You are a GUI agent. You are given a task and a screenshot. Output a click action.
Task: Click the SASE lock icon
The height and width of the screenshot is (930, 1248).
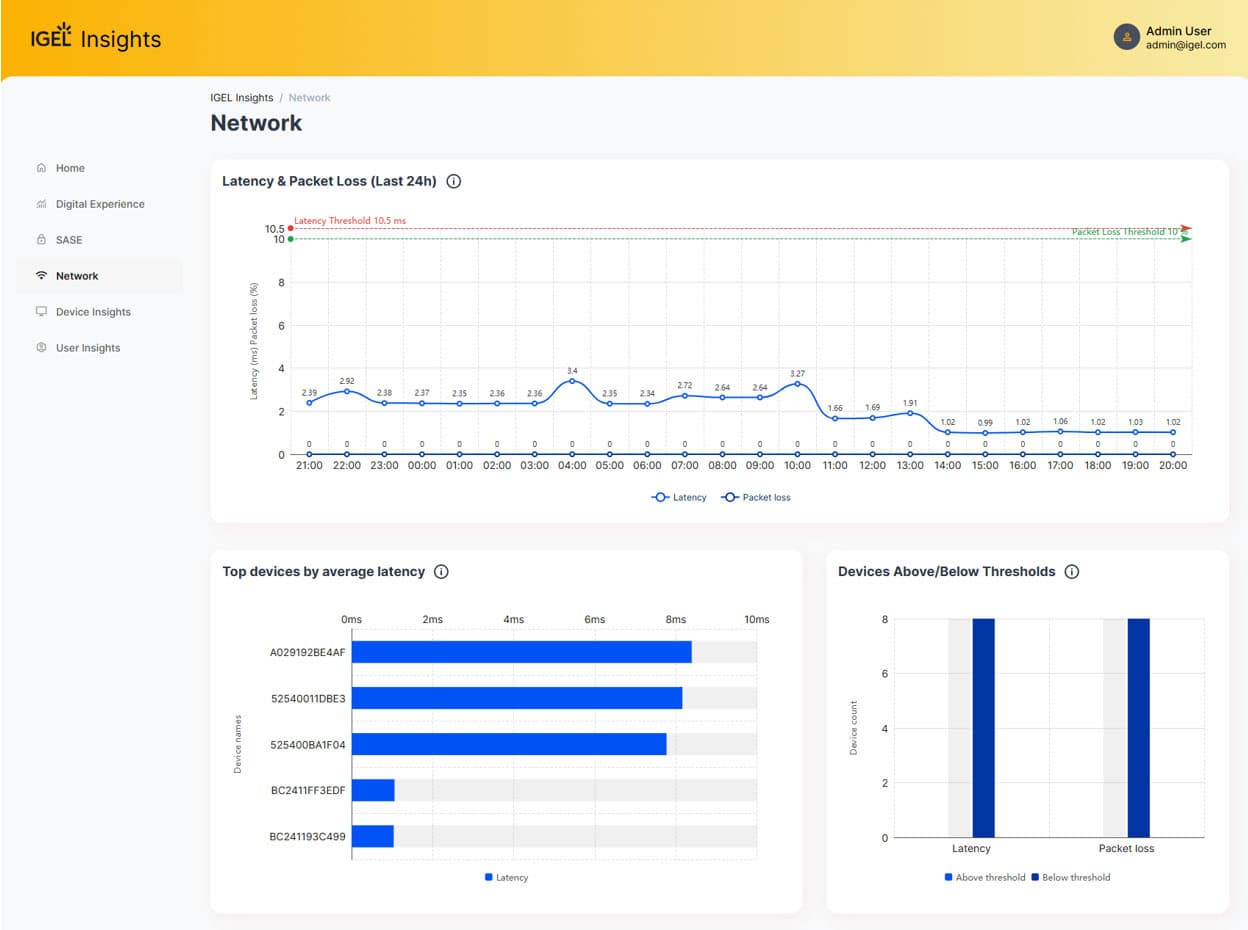(41, 240)
